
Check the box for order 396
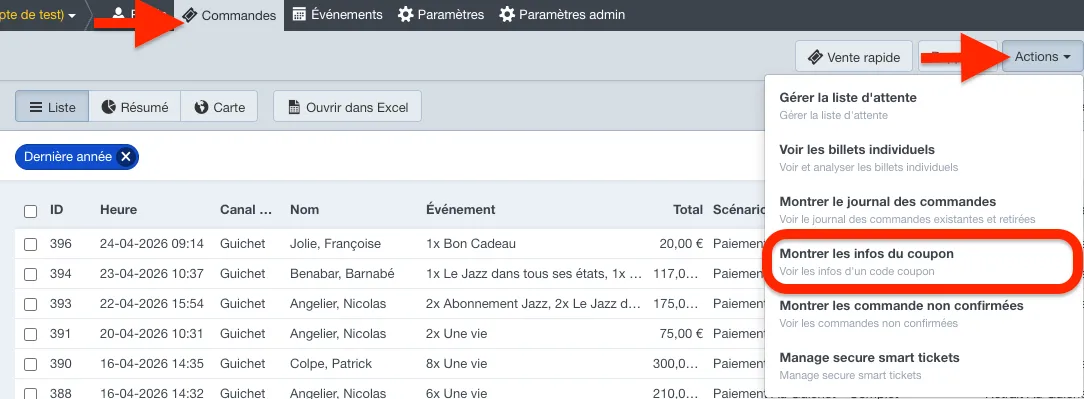point(30,244)
